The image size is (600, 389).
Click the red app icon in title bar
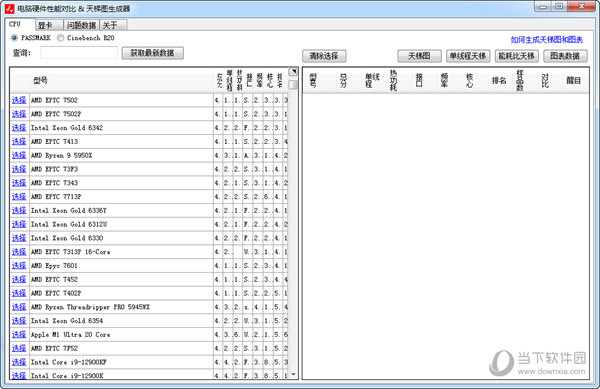click(9, 8)
